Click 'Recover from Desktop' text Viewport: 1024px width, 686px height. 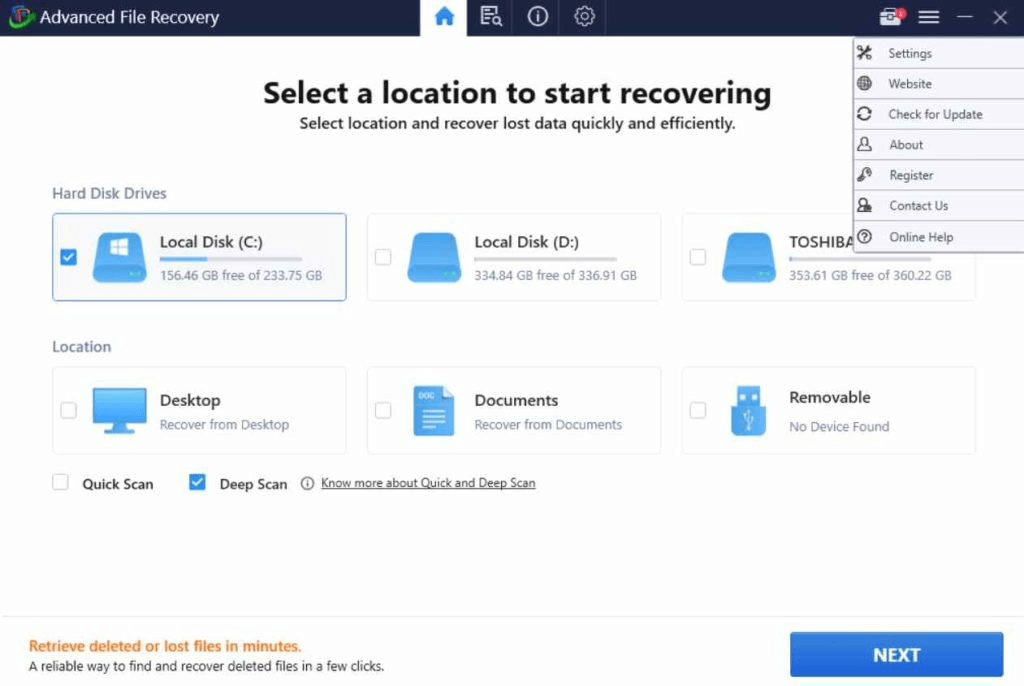[x=225, y=425]
